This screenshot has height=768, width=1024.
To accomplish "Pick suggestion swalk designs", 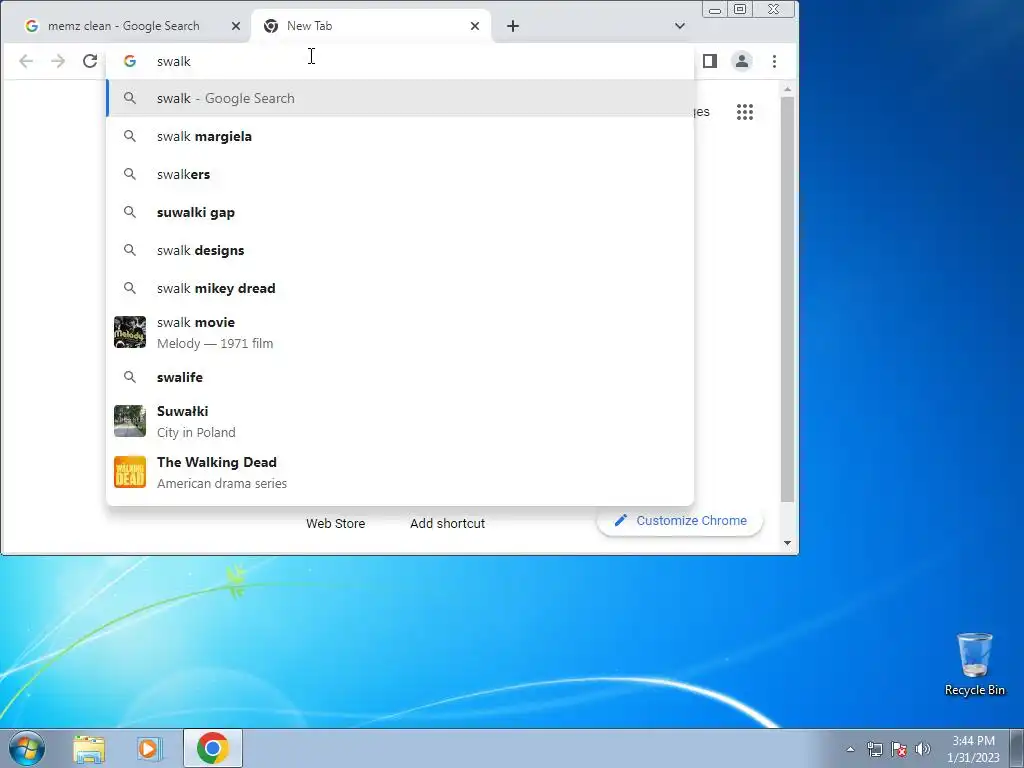I will 400,249.
